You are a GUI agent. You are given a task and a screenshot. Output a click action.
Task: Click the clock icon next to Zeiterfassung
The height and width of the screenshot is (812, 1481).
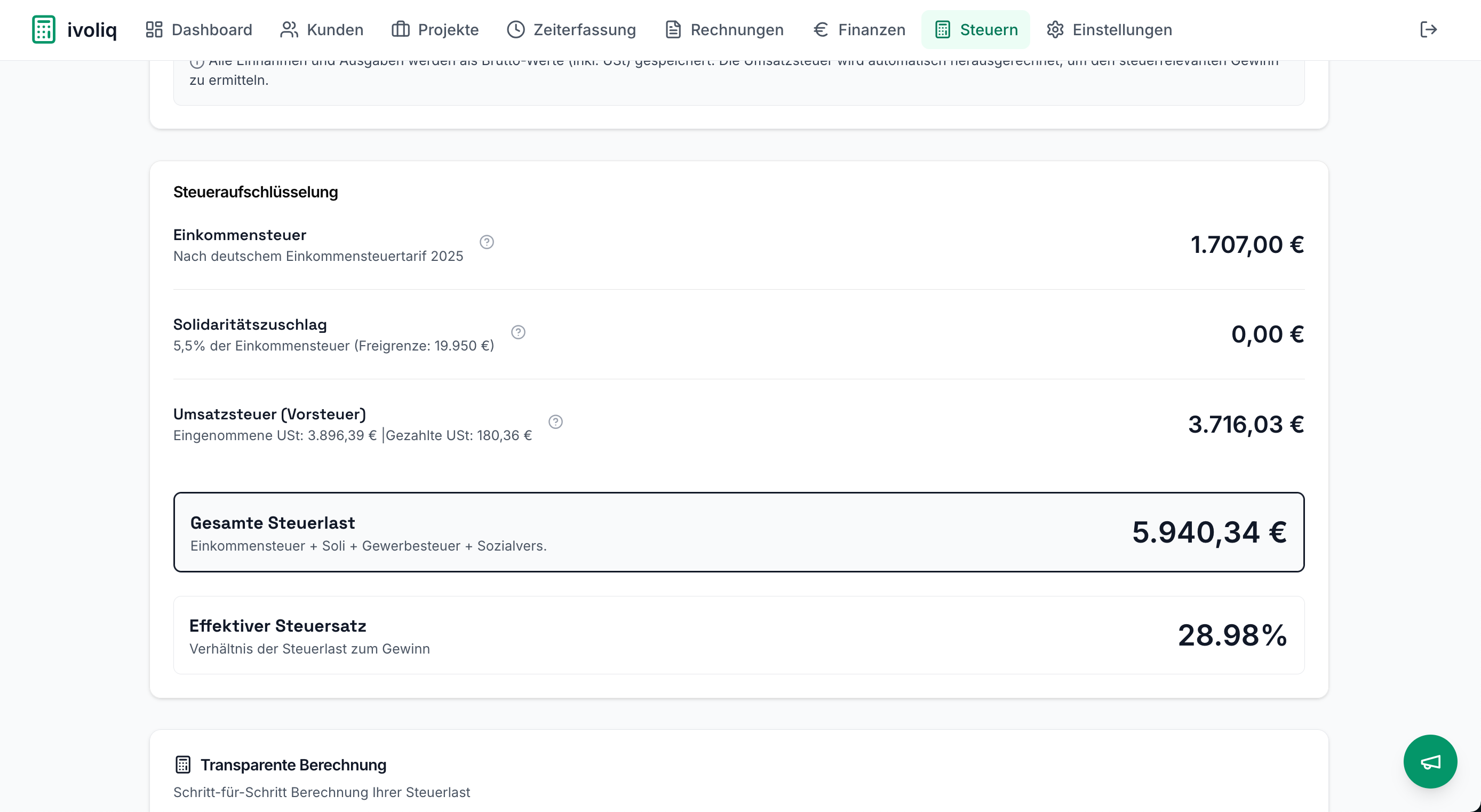click(516, 29)
